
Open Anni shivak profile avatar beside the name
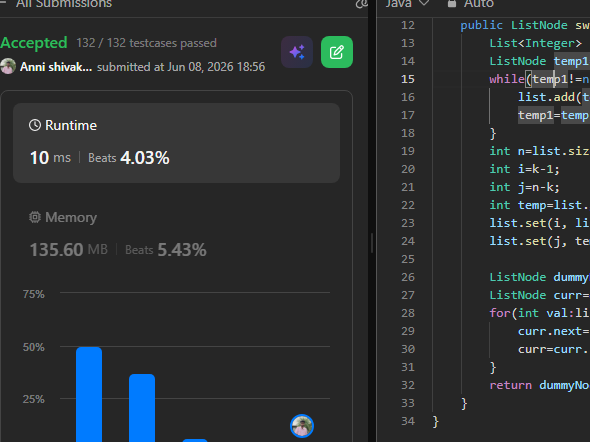pyautogui.click(x=8, y=67)
